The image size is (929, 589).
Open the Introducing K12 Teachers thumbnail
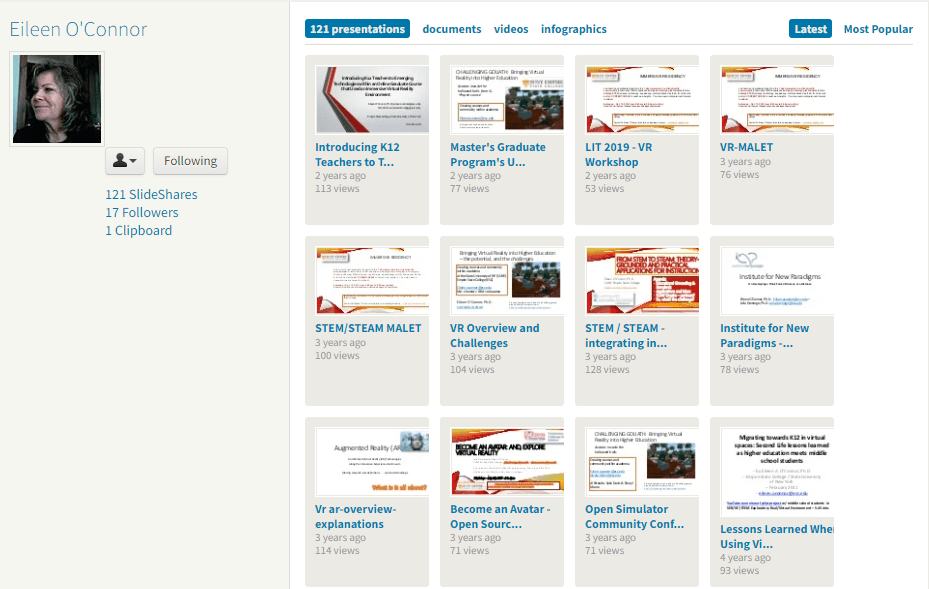pos(372,99)
